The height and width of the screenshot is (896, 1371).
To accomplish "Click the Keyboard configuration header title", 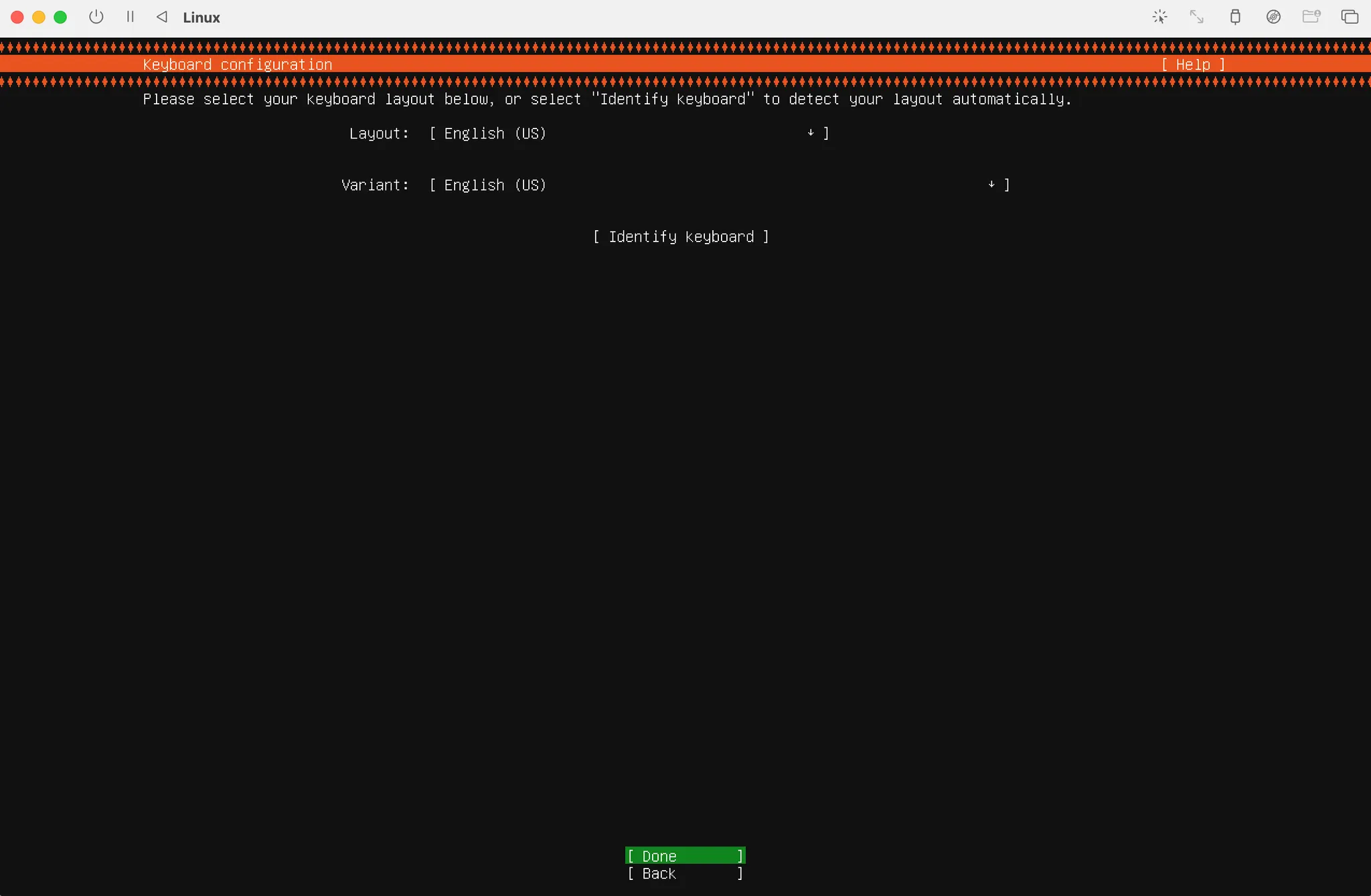I will pyautogui.click(x=237, y=64).
